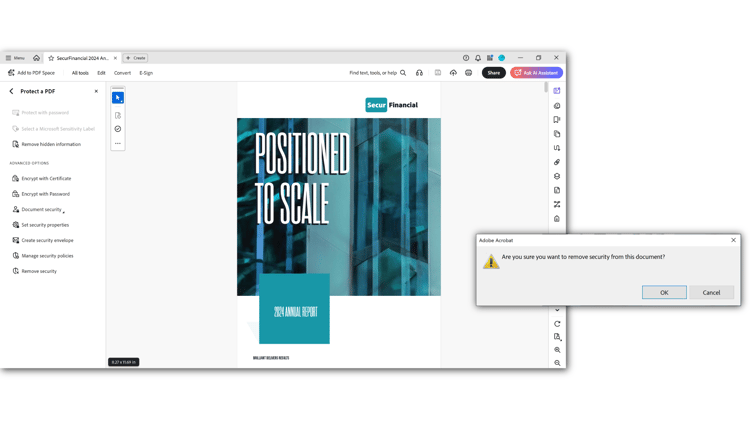Go to the Home icon
750x421 pixels.
[x=36, y=58]
